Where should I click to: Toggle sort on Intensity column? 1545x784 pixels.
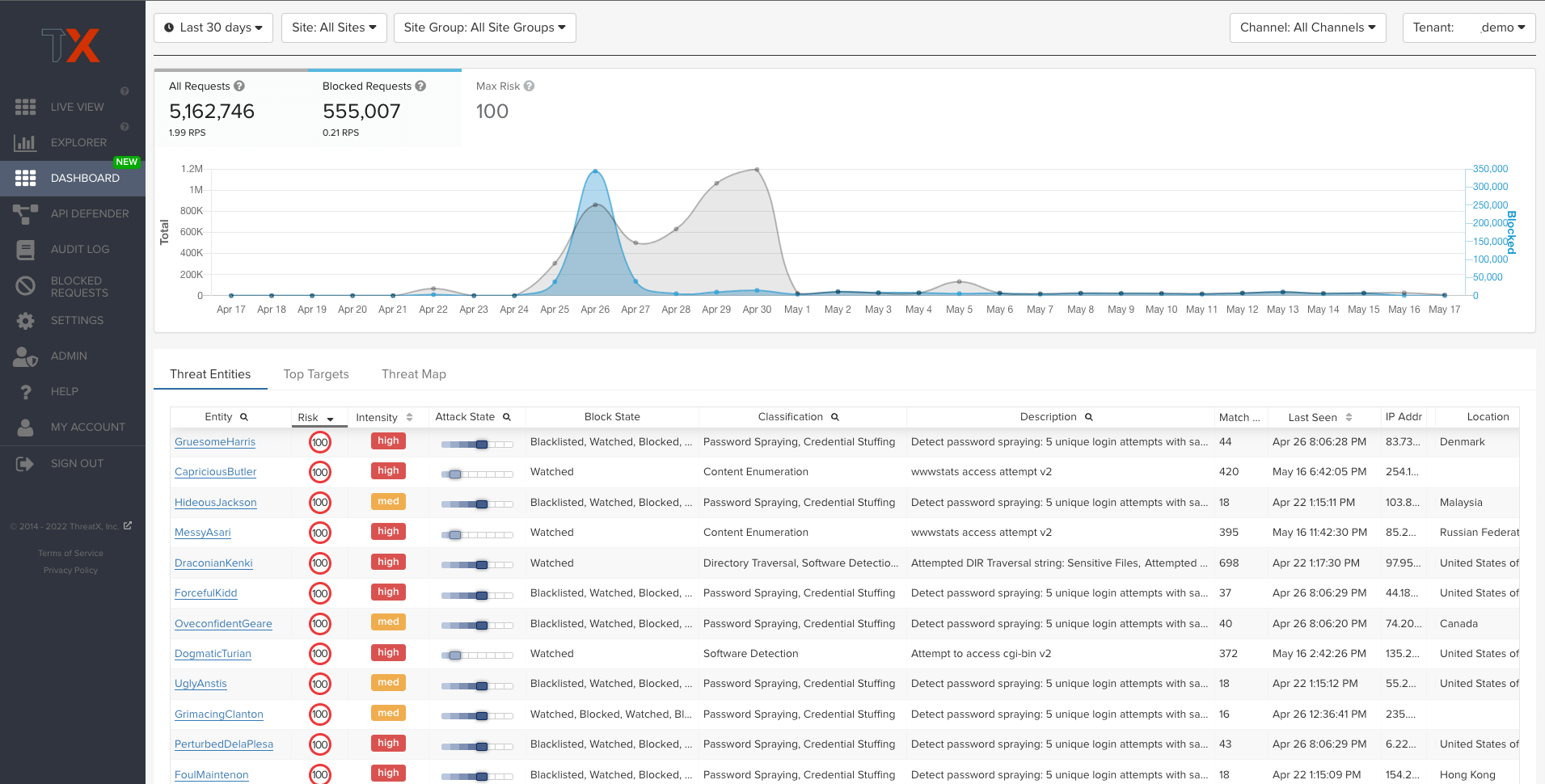click(x=409, y=418)
